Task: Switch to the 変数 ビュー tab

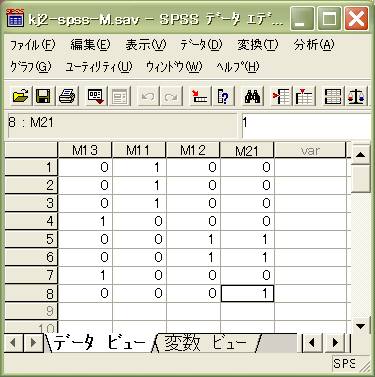Action: point(206,342)
